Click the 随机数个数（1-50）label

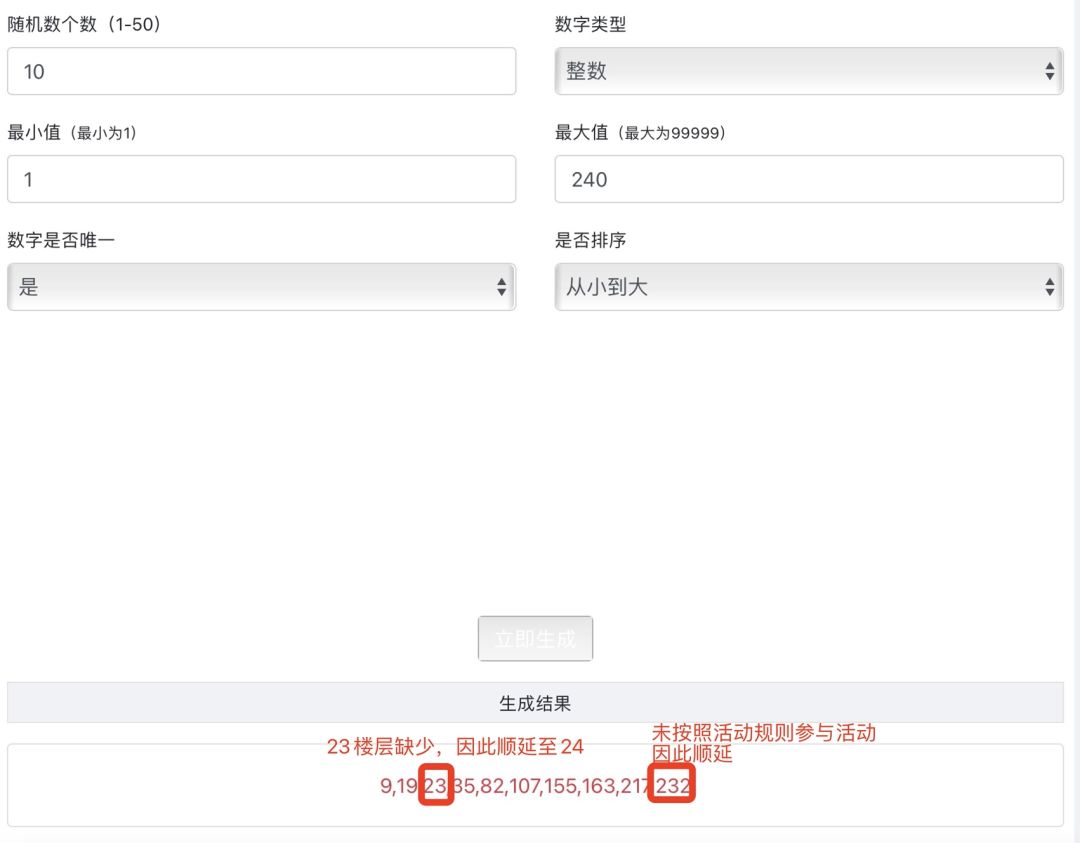click(84, 25)
